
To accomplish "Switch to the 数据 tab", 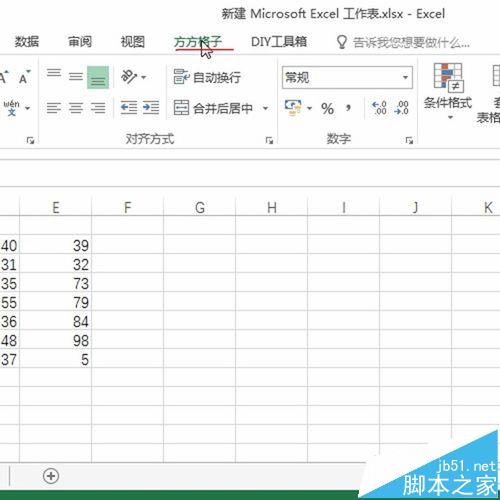I will click(27, 42).
